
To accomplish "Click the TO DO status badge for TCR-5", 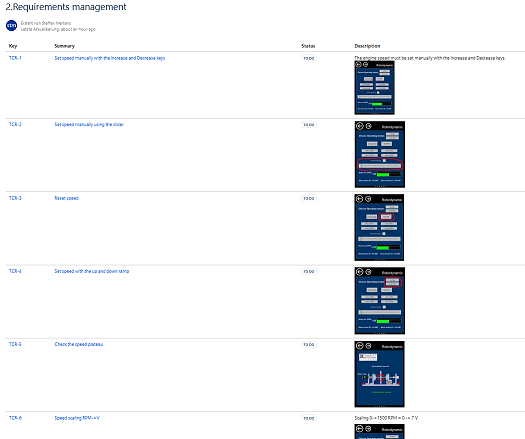I will [309, 344].
